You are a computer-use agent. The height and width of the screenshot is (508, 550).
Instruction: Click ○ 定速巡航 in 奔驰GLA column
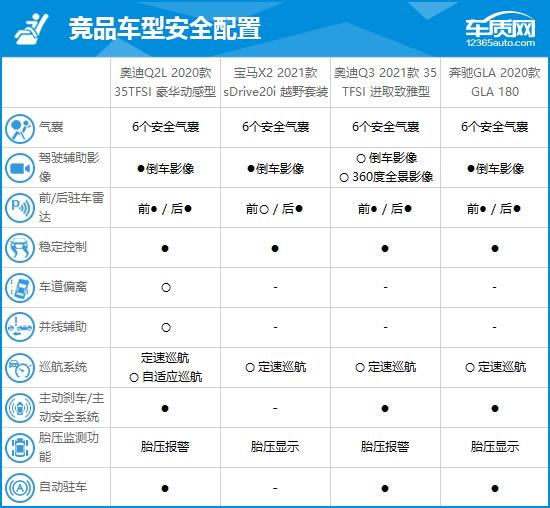496,367
